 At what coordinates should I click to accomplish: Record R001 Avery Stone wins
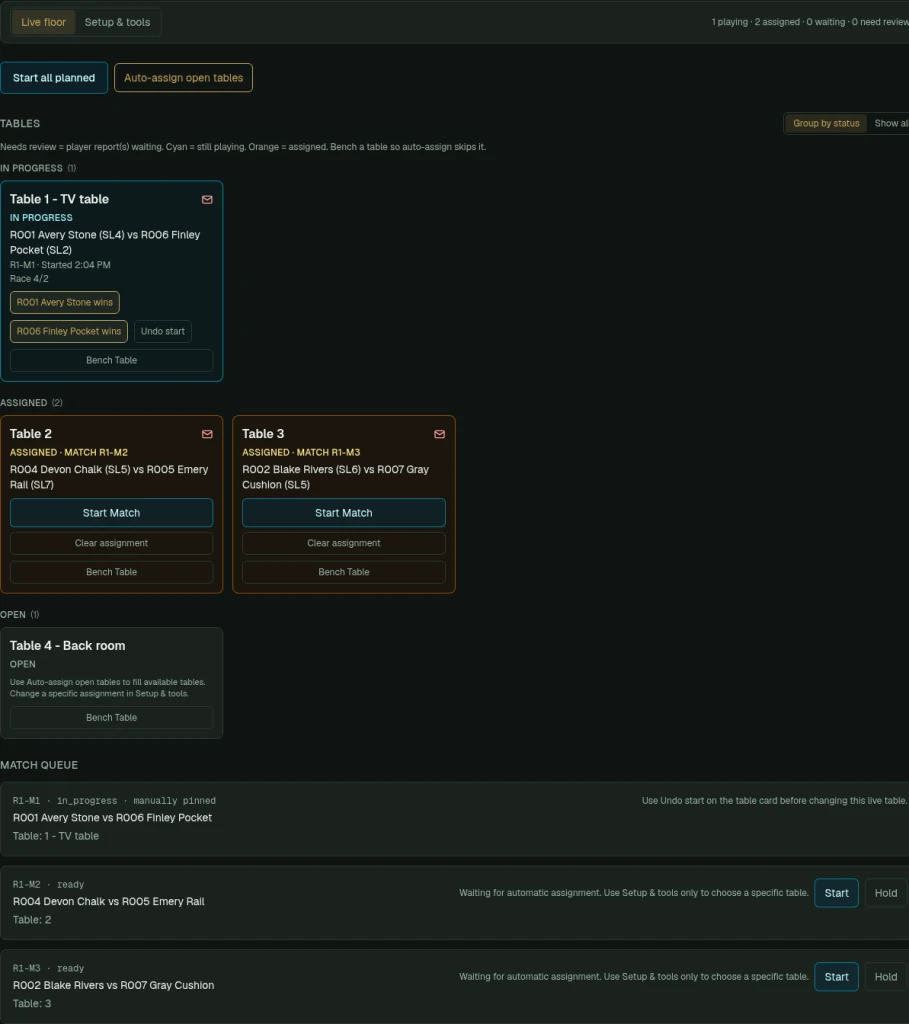tap(65, 302)
